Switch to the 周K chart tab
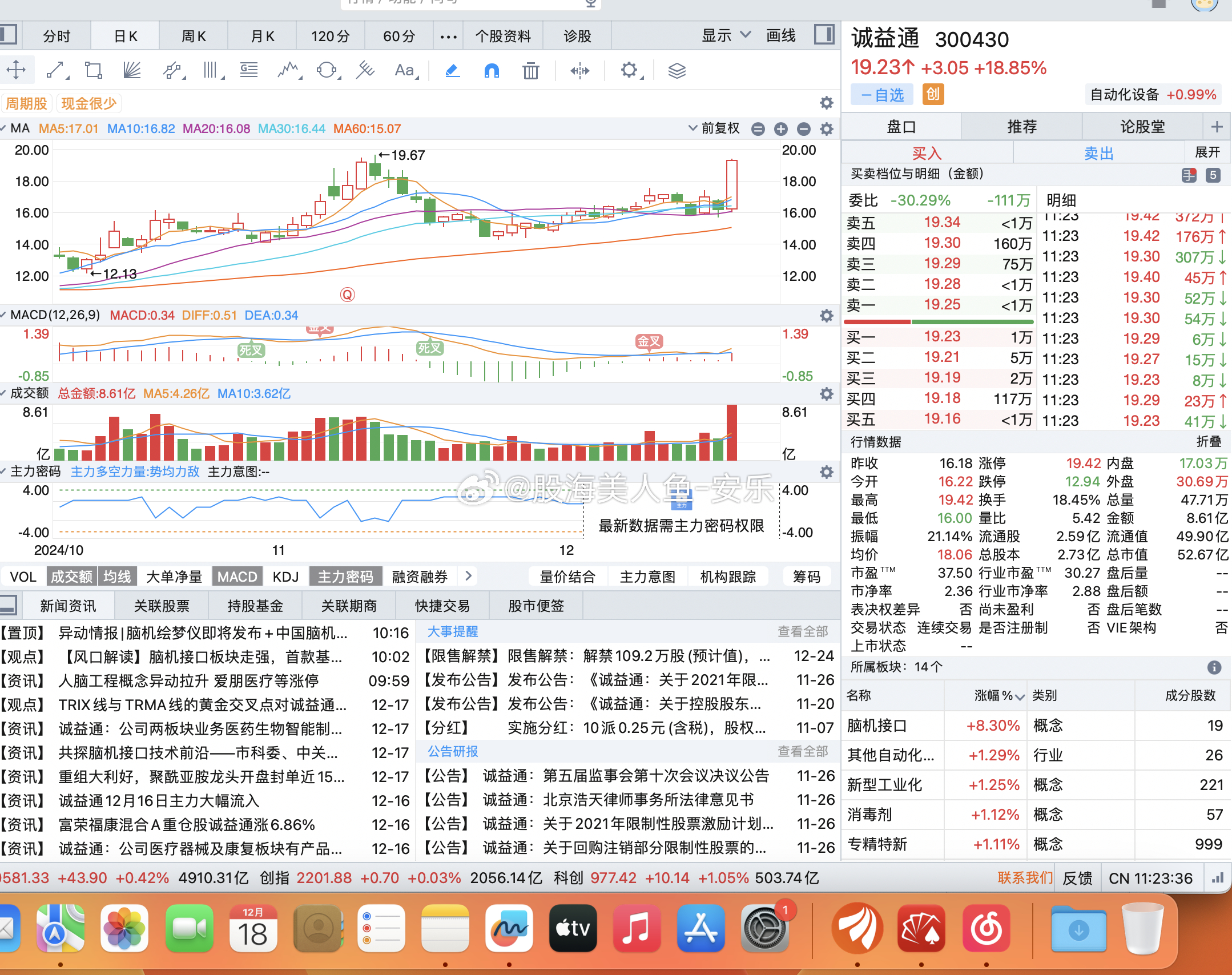The height and width of the screenshot is (975, 1232). [x=194, y=37]
